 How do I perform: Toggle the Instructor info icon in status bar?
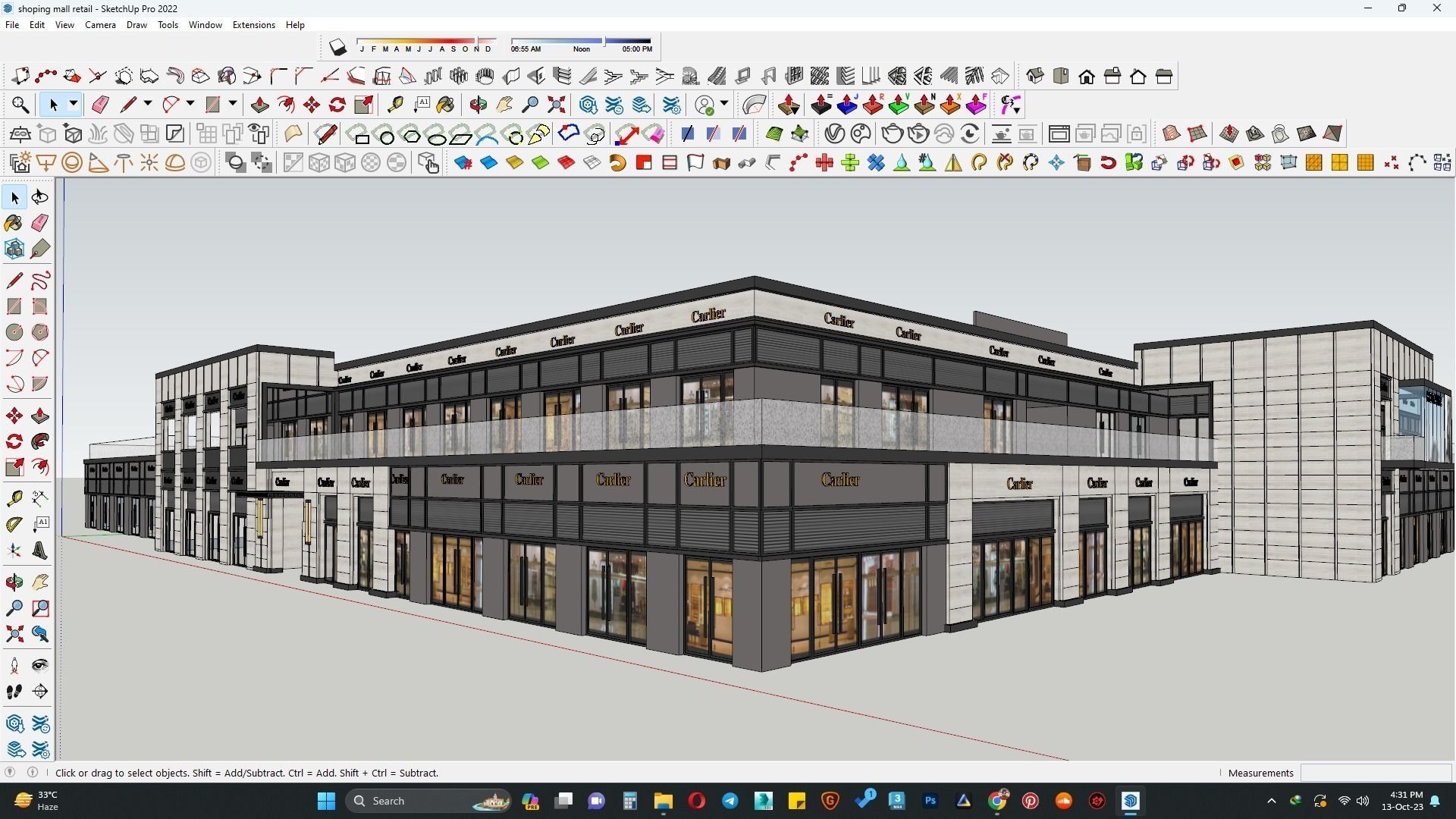(33, 773)
